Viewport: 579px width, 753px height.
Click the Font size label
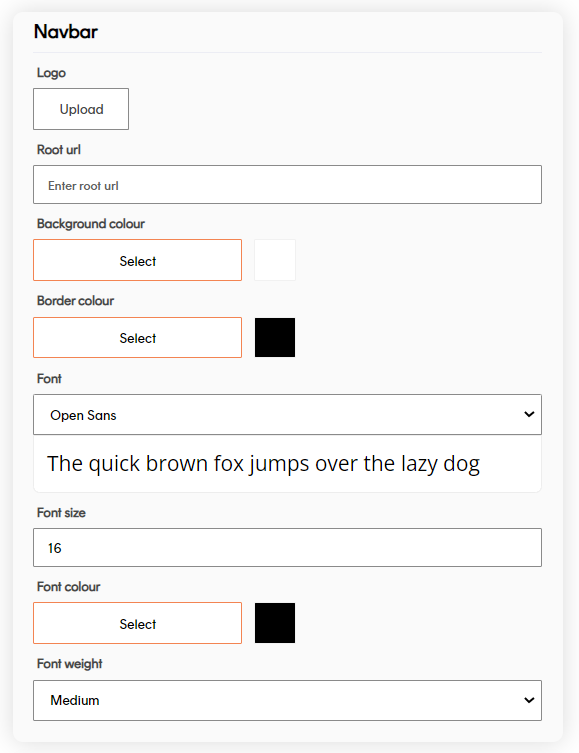coord(61,513)
